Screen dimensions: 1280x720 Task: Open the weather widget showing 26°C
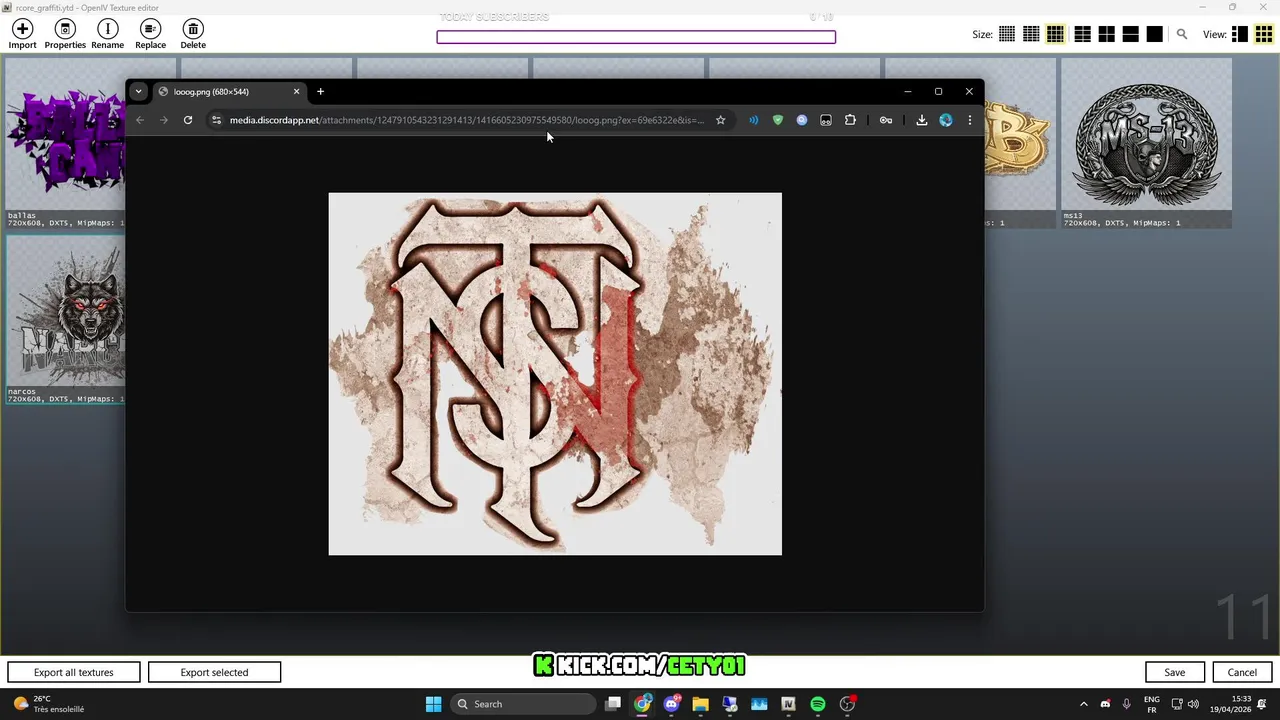48,704
